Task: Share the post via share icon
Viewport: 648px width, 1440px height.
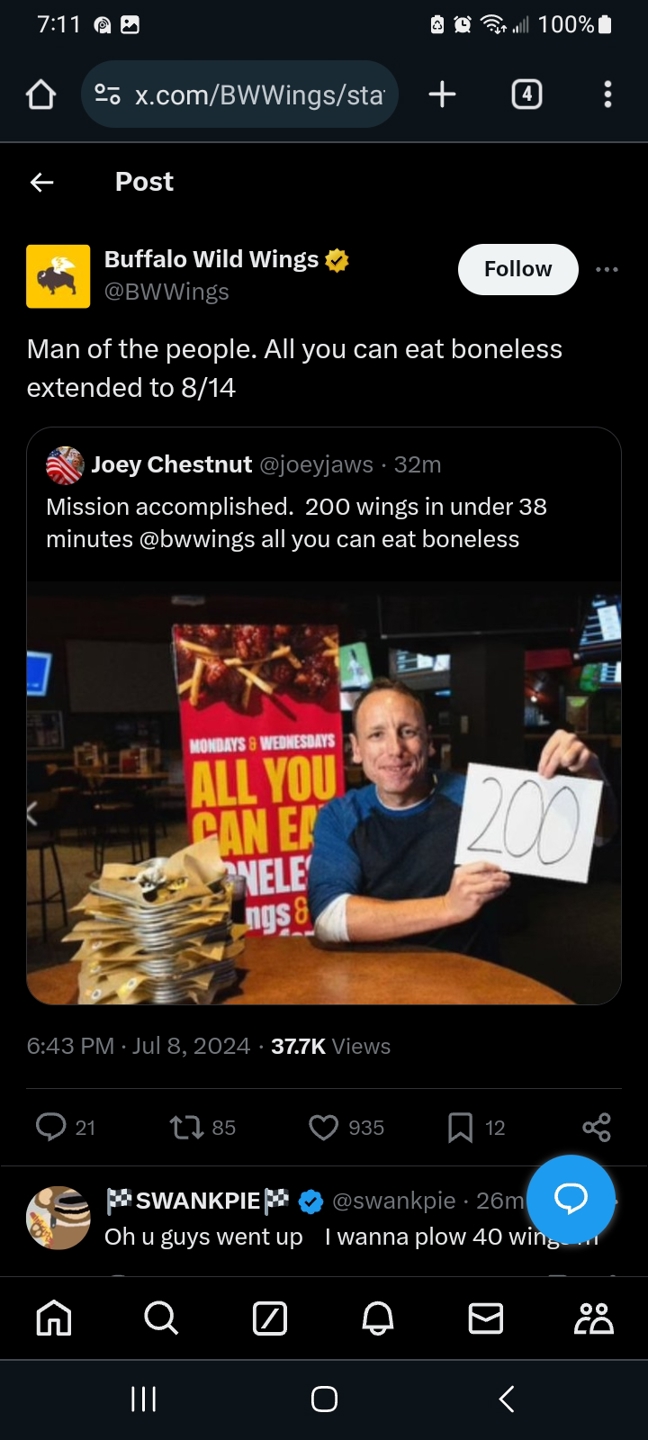Action: [596, 1127]
